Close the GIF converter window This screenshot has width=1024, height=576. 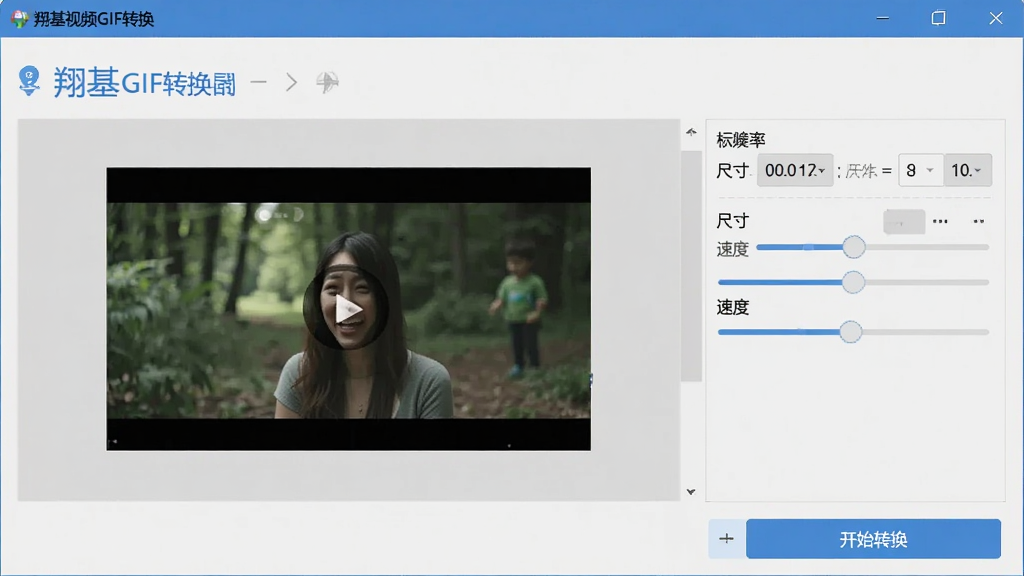(995, 18)
